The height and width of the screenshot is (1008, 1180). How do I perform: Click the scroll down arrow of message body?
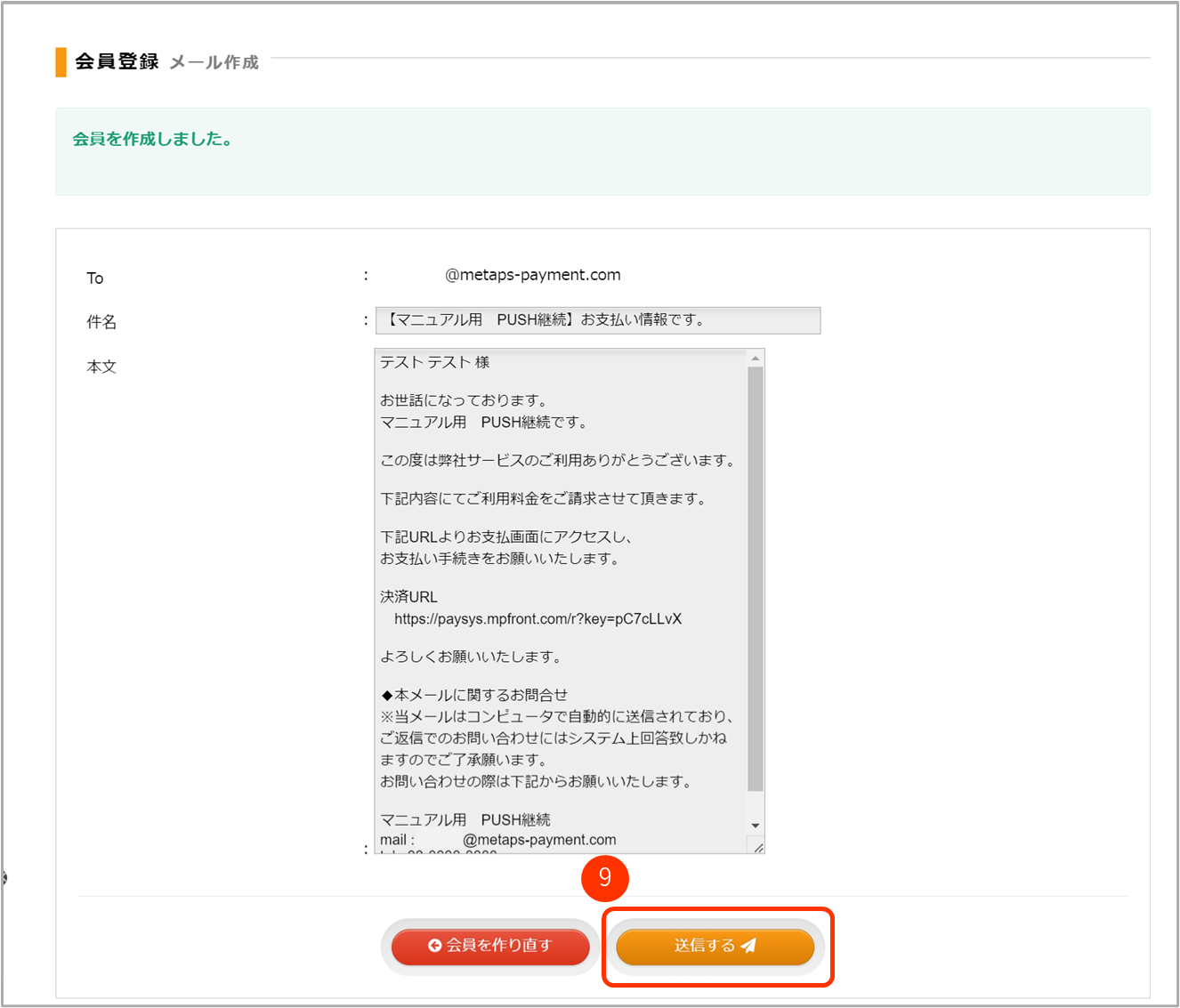pyautogui.click(x=756, y=826)
